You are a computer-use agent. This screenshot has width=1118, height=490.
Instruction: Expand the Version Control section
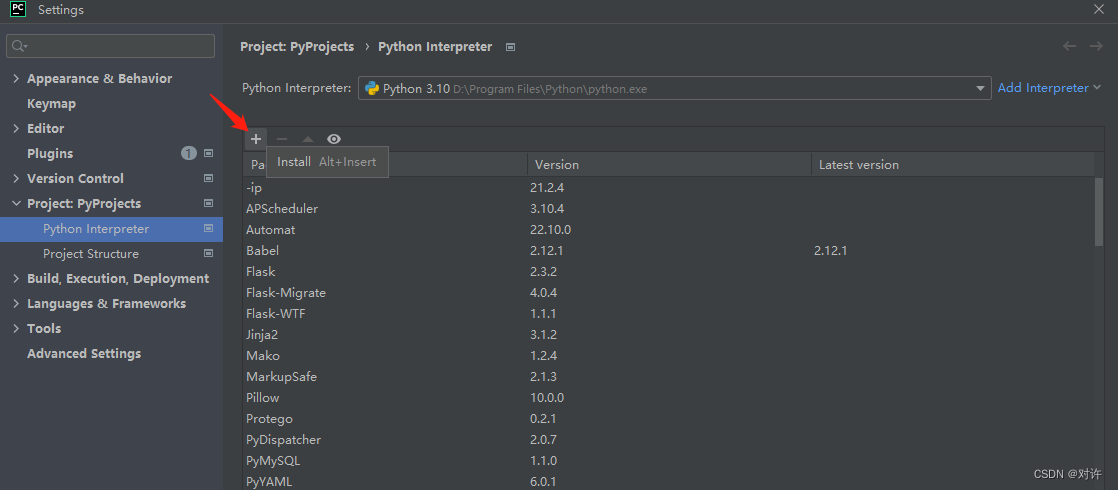pyautogui.click(x=16, y=178)
